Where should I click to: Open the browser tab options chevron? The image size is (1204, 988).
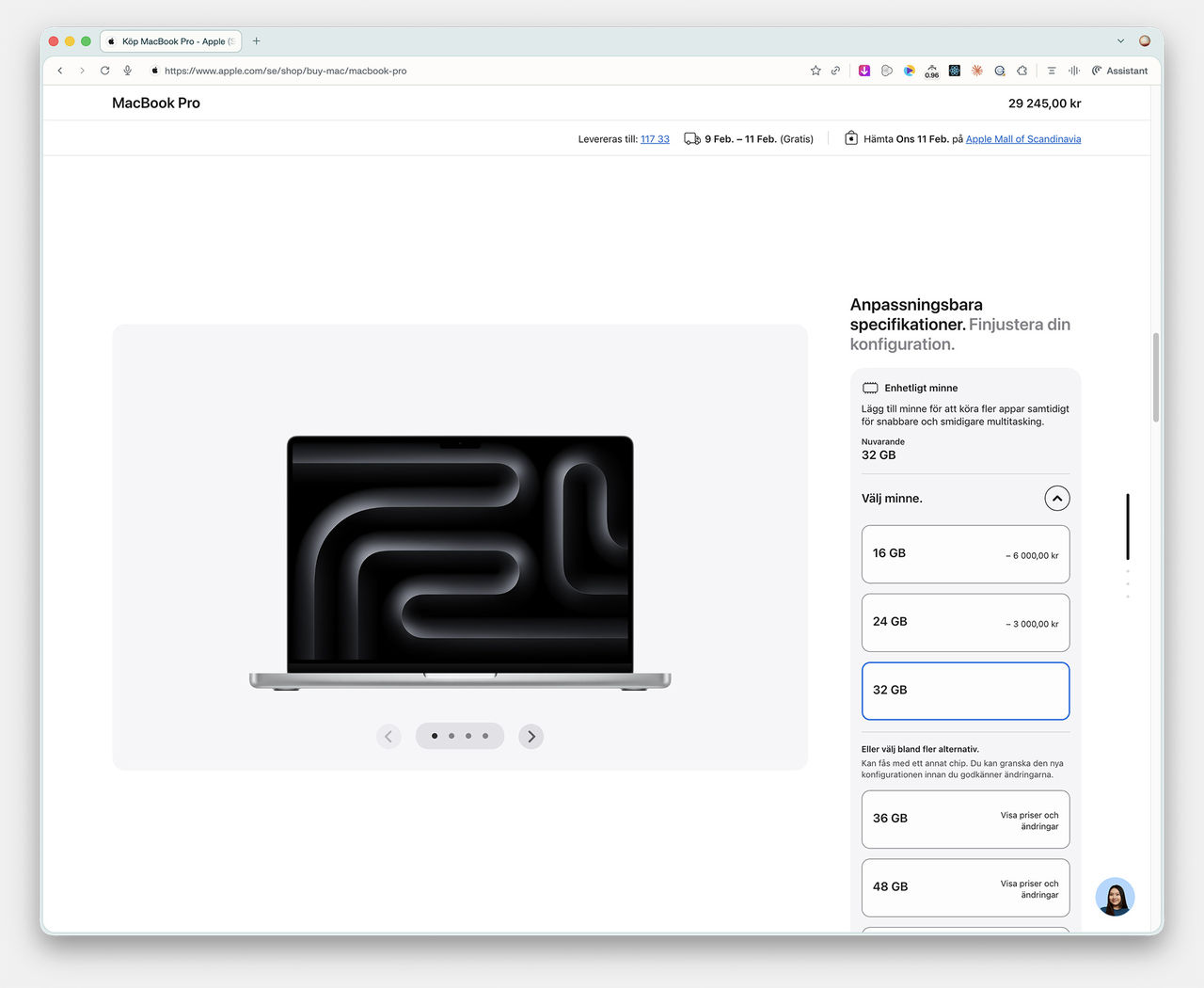point(1119,40)
